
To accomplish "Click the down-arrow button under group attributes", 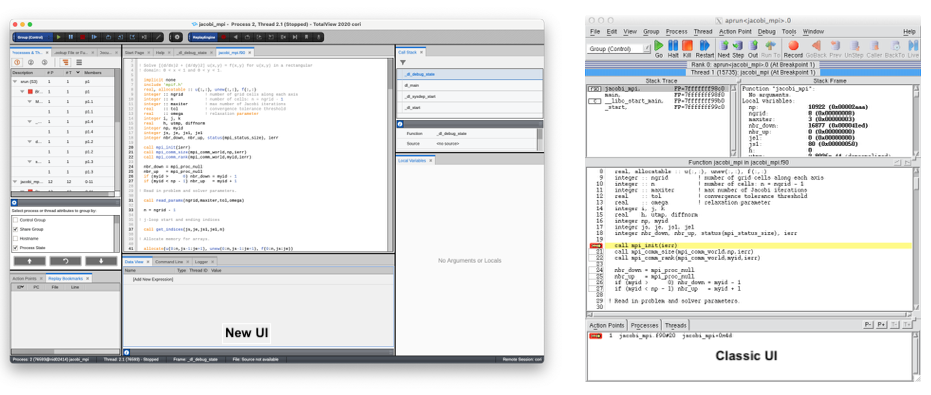I will click(101, 261).
